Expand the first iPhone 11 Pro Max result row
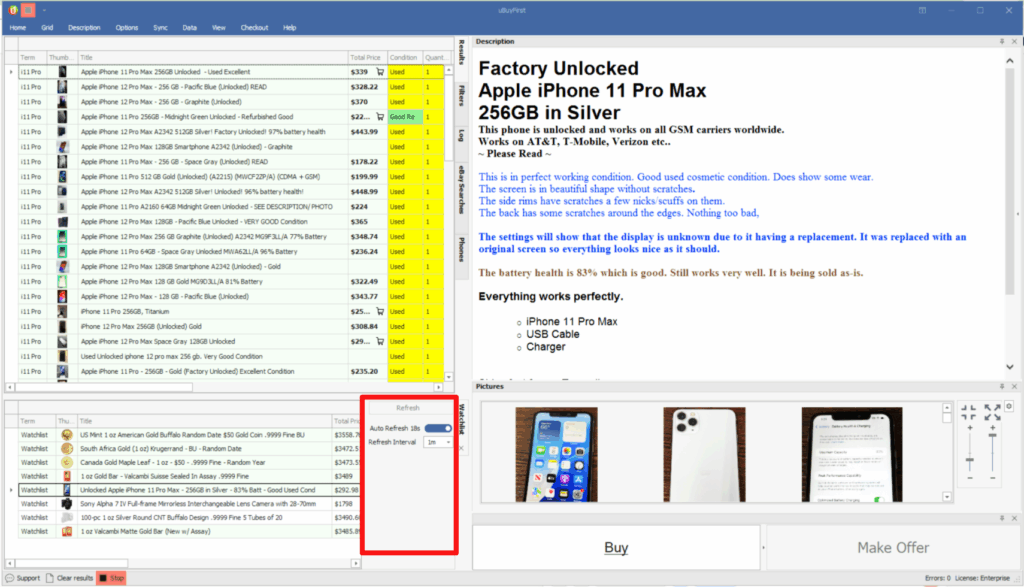 11,72
